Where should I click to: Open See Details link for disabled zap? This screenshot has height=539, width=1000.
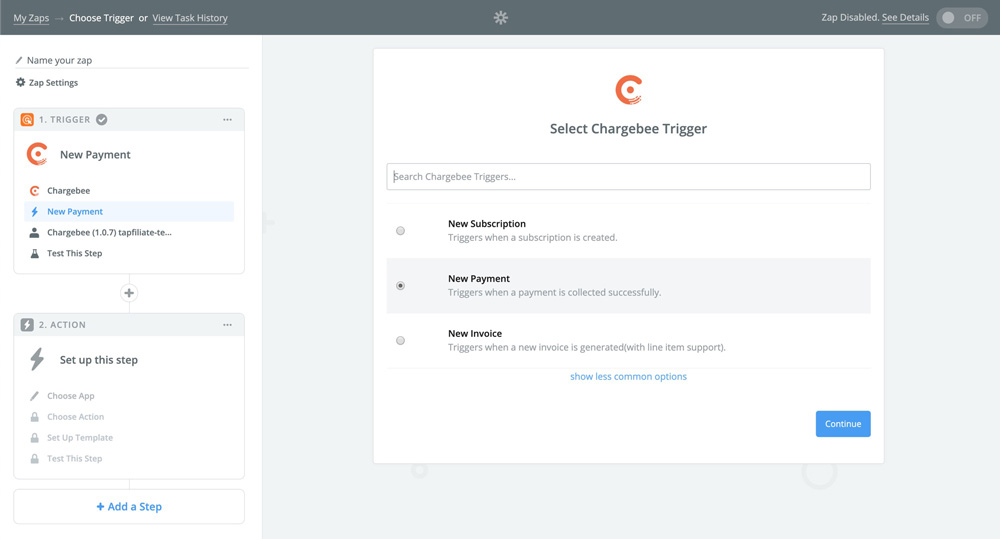tap(905, 17)
